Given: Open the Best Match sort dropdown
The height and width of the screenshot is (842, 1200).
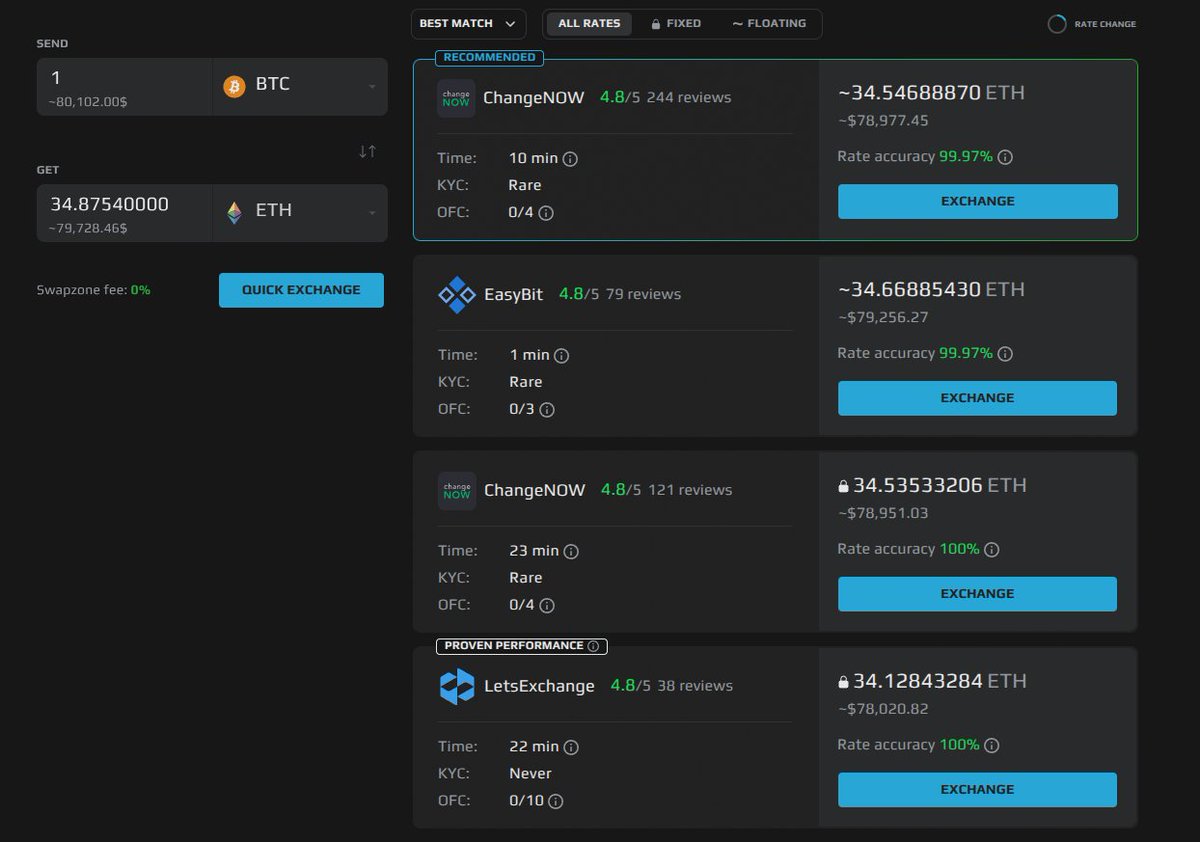Looking at the screenshot, I should 468,23.
